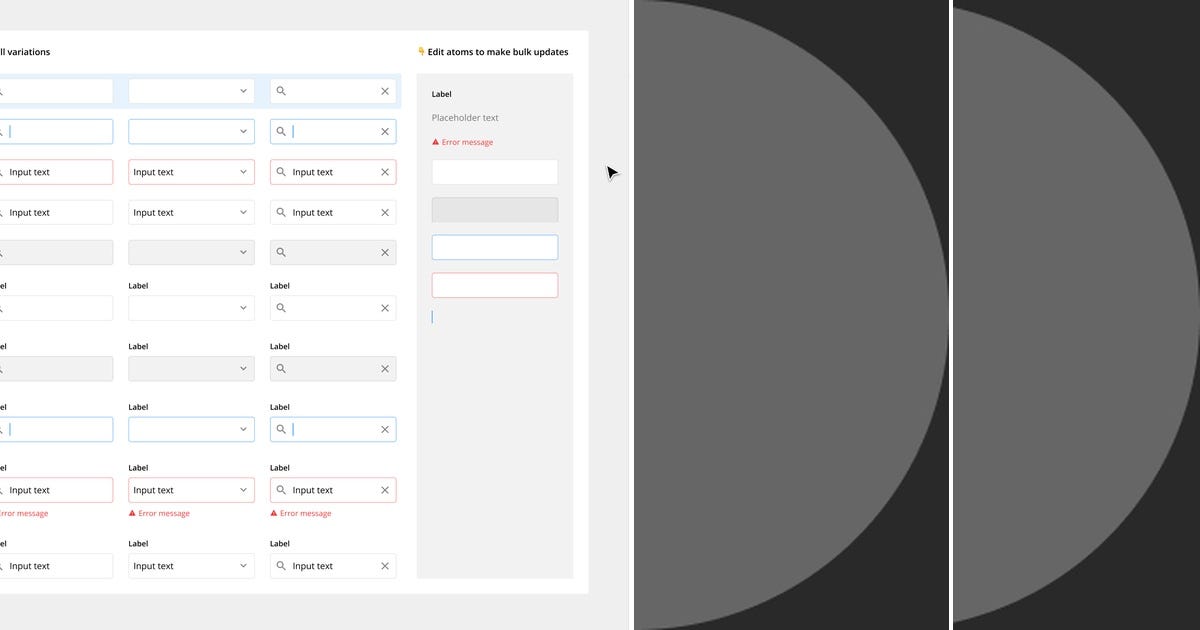Select 'Error message' text under the middle dropdown
1200x630 pixels.
tap(164, 513)
